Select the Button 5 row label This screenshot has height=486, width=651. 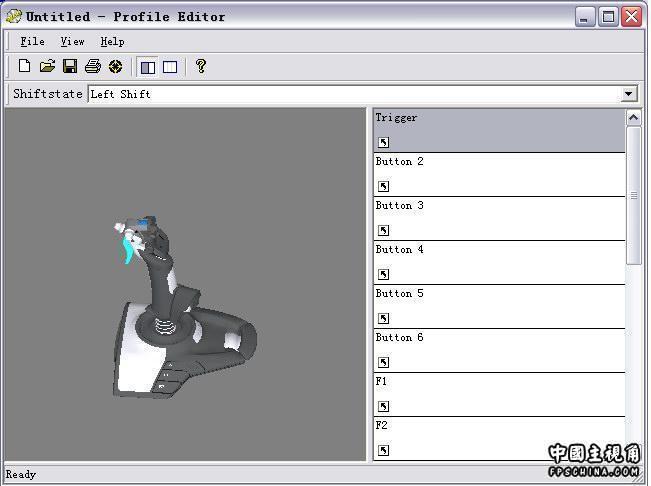pyautogui.click(x=399, y=293)
